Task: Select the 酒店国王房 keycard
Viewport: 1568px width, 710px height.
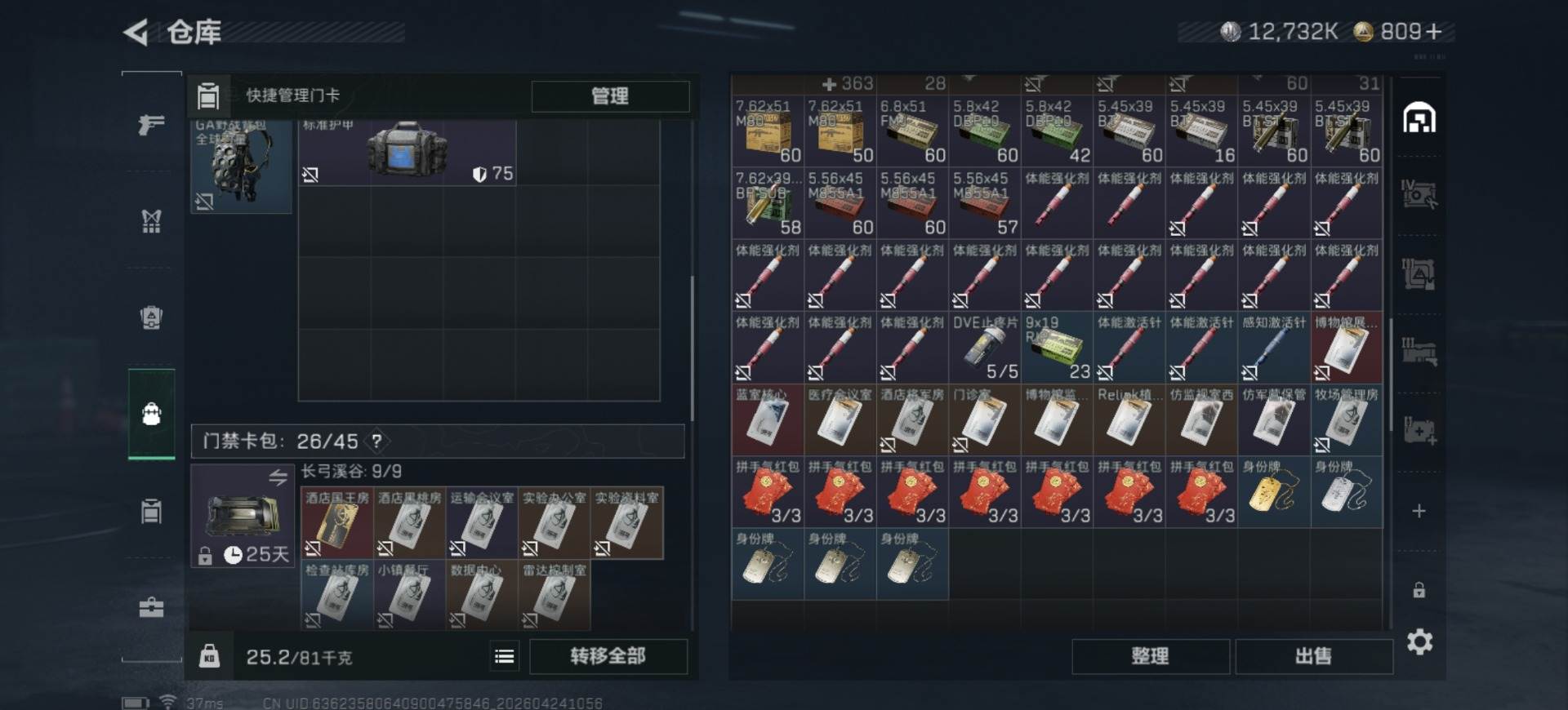Action: pos(337,522)
